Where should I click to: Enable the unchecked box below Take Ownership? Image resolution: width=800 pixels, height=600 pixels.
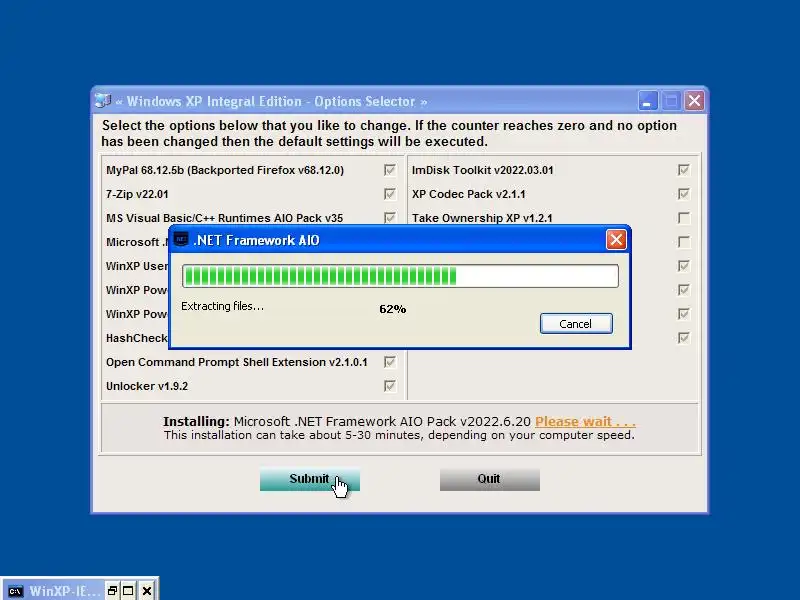[684, 242]
